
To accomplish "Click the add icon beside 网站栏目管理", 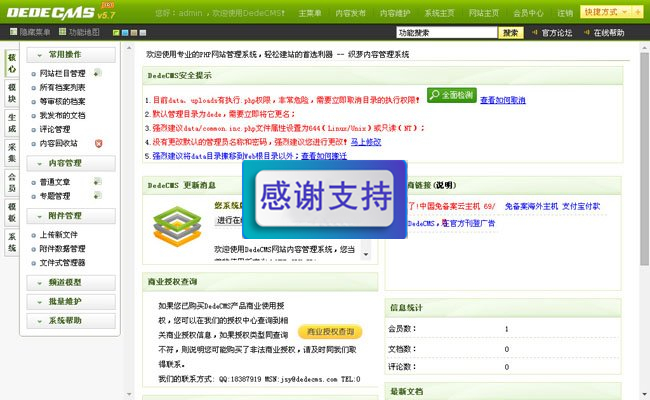I will pos(97,73).
